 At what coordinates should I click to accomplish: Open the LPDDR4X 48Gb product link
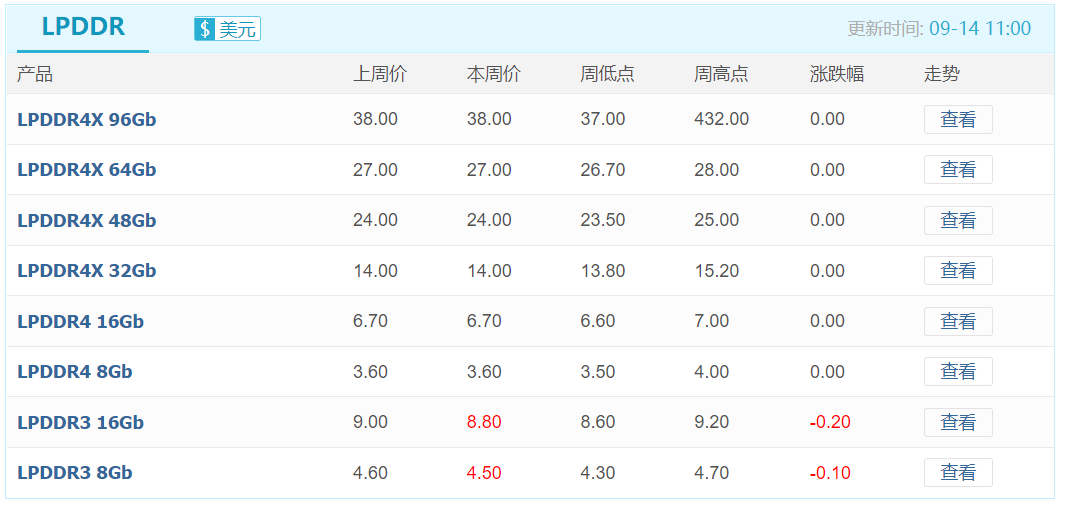pos(87,220)
